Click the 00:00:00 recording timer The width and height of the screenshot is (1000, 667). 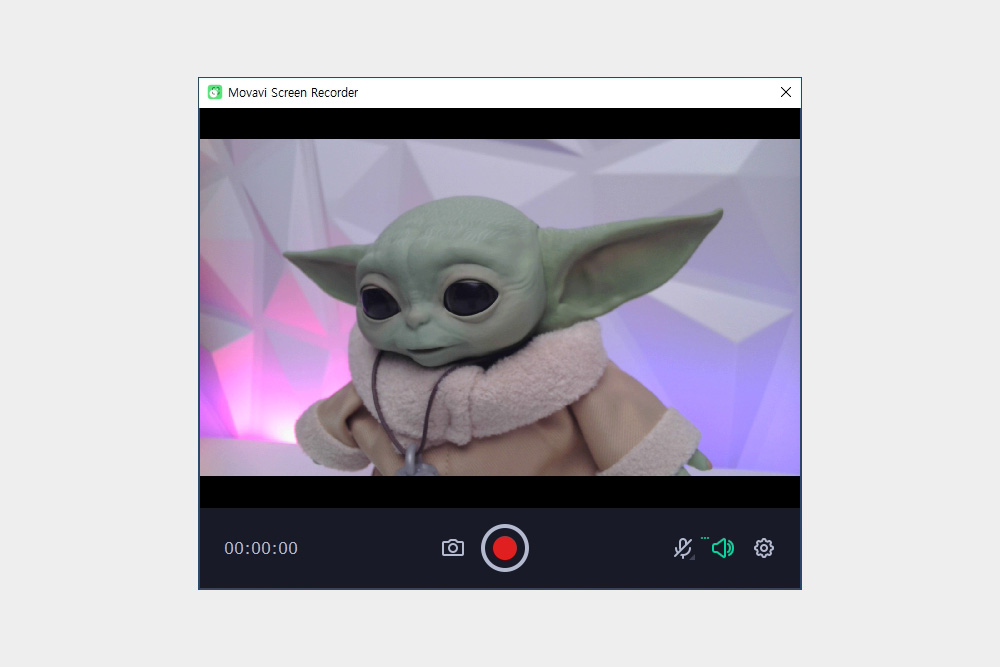pyautogui.click(x=261, y=548)
